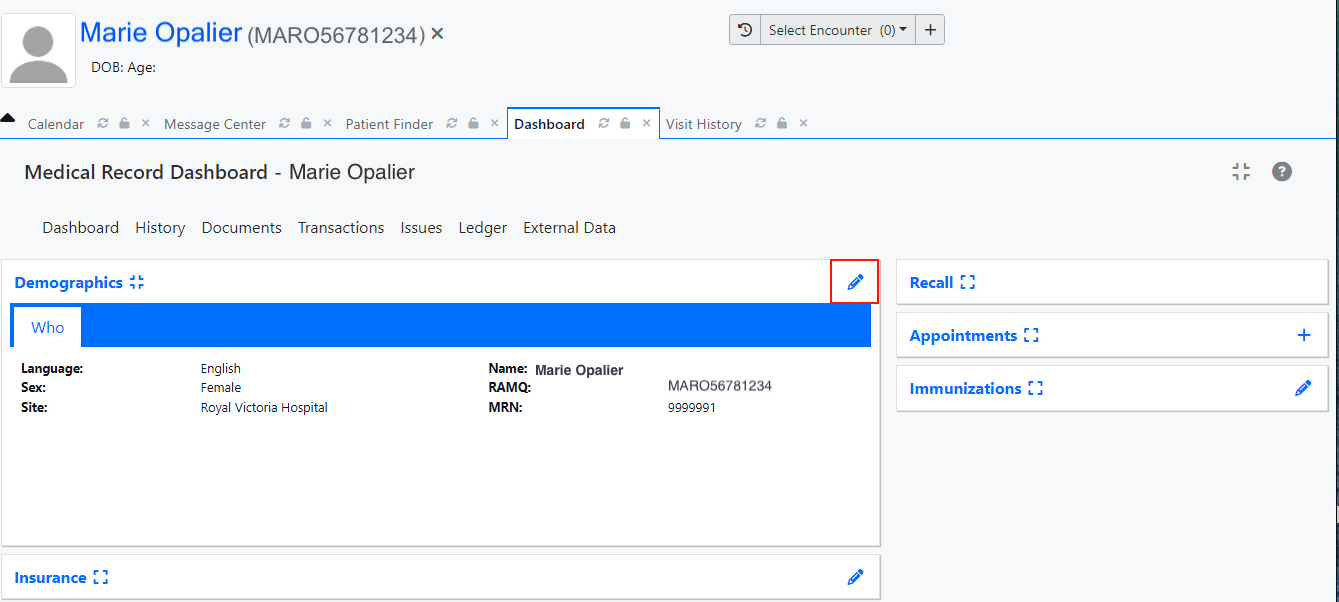Expand the Recall panel

pyautogui.click(x=966, y=282)
